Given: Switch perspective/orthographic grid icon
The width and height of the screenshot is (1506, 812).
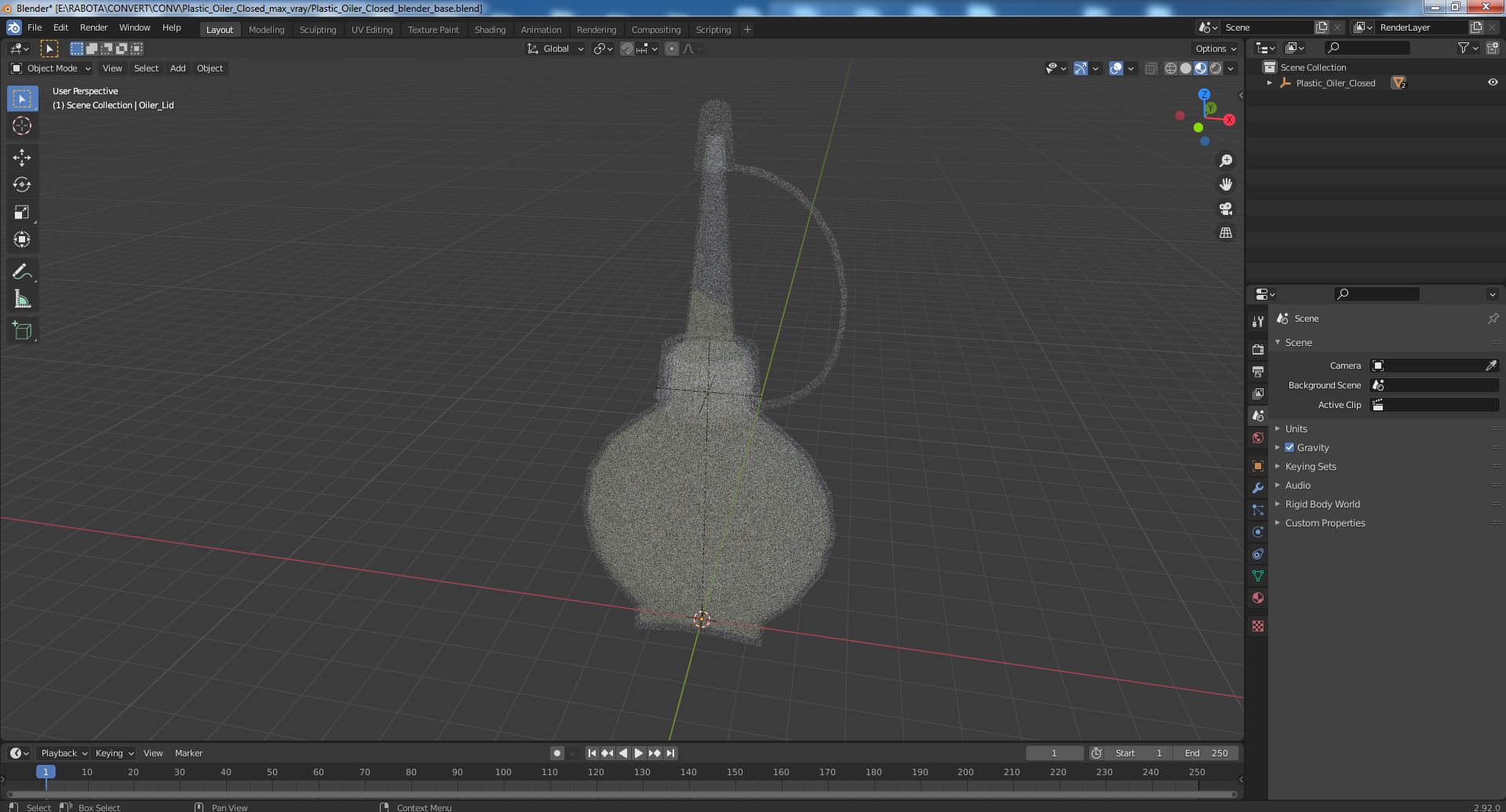Looking at the screenshot, I should pos(1226,232).
